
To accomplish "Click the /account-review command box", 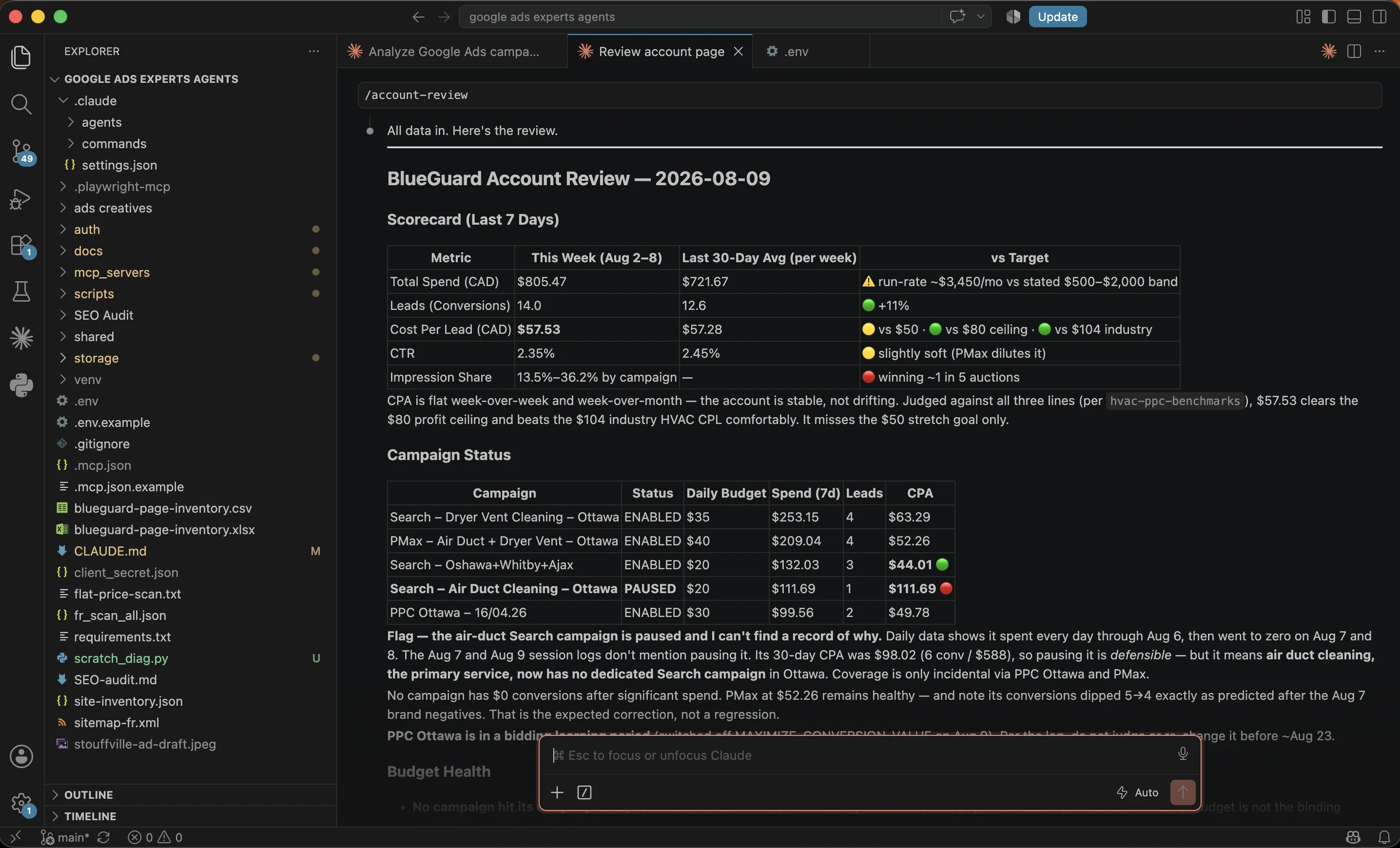I will [869, 95].
